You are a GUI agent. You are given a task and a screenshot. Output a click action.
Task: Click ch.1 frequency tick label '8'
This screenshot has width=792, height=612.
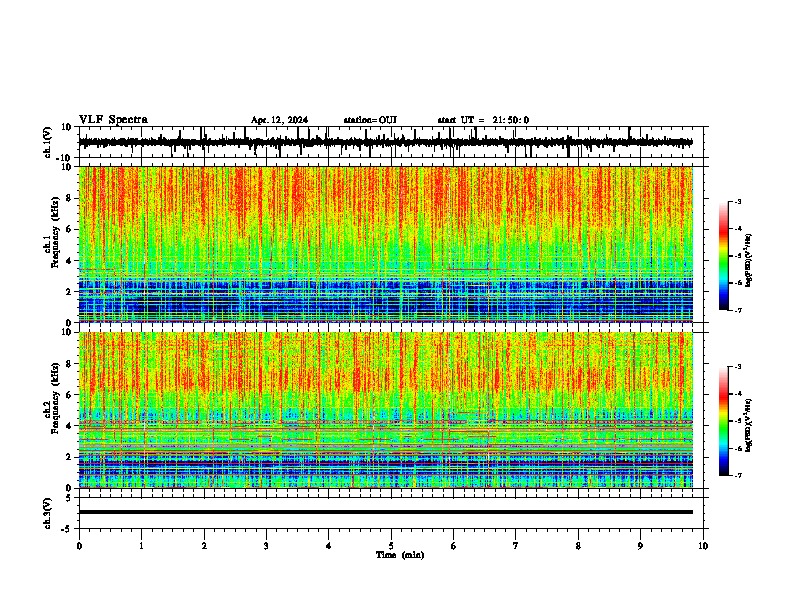coord(70,198)
